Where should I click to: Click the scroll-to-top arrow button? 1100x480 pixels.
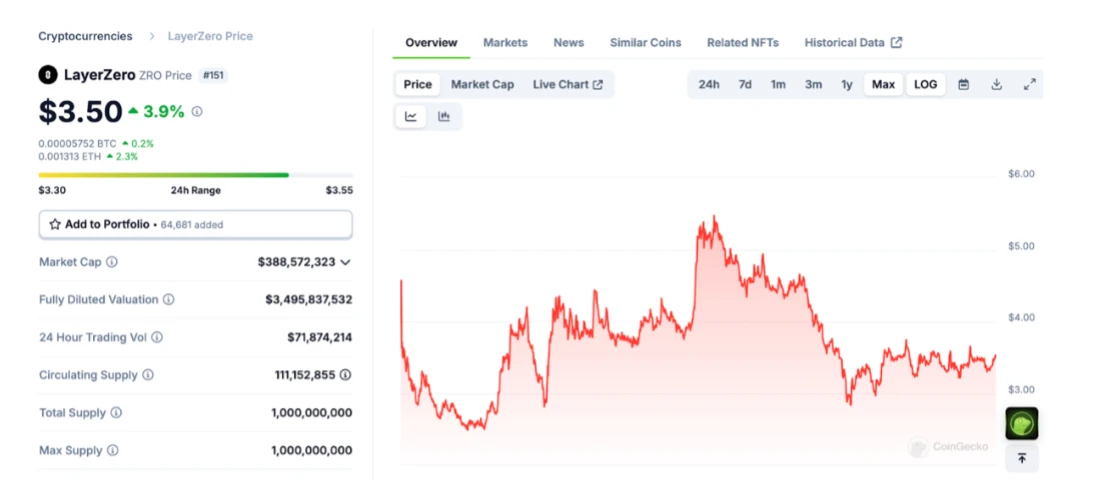[x=1021, y=458]
